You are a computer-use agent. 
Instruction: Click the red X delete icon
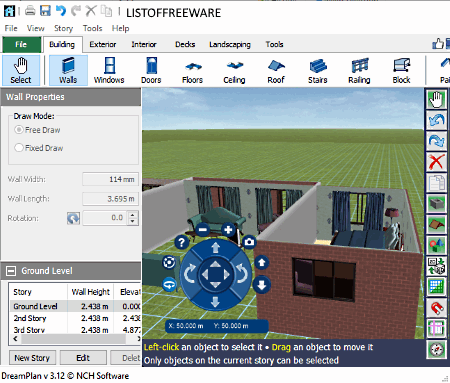pyautogui.click(x=436, y=162)
